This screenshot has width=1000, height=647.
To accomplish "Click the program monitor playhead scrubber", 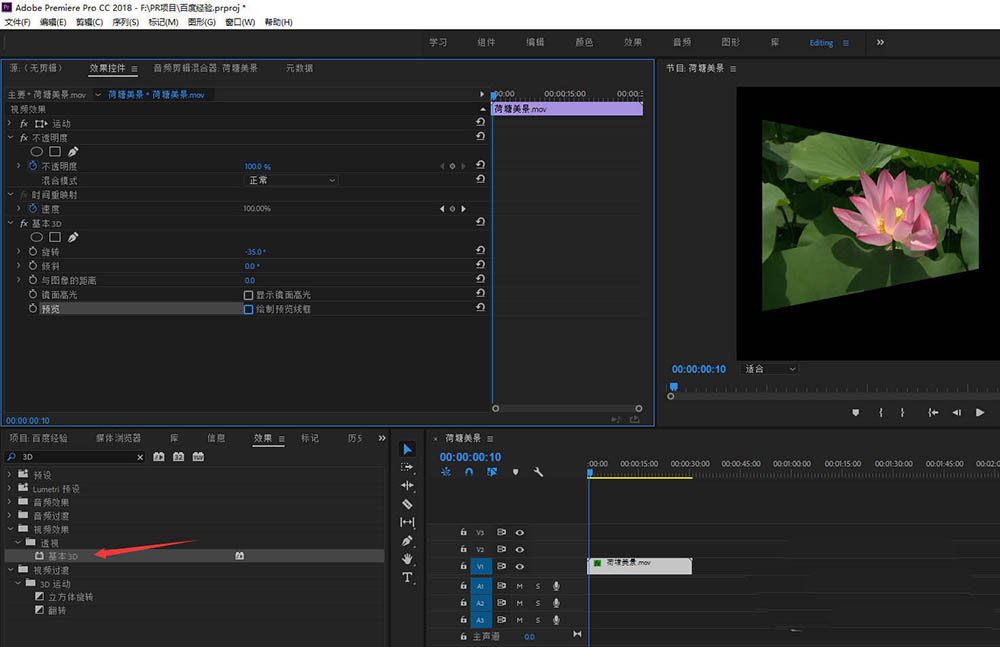I will pyautogui.click(x=673, y=387).
